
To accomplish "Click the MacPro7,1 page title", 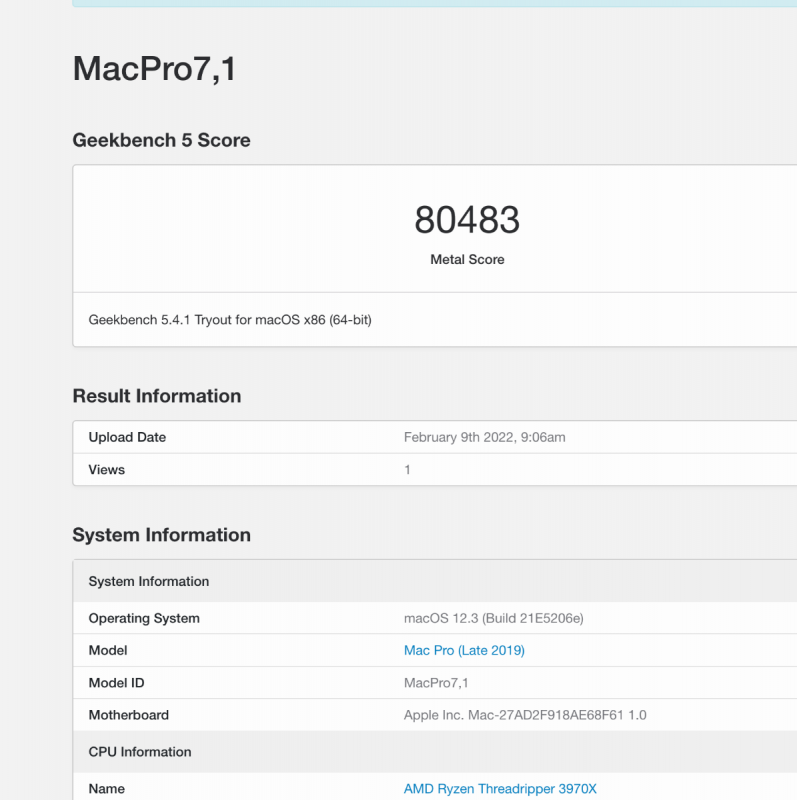I will [155, 69].
